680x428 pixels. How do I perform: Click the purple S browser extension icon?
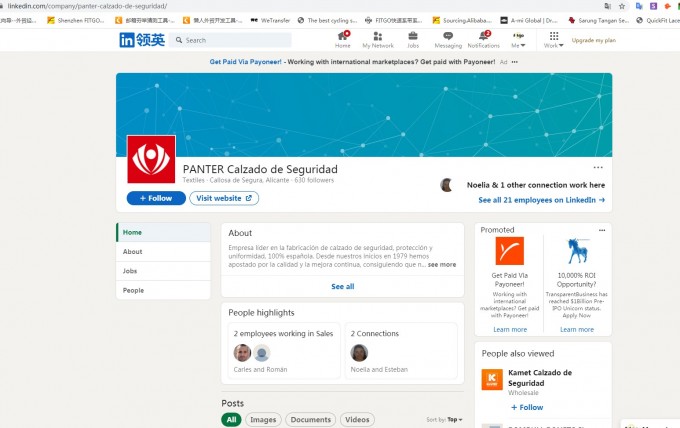tap(653, 6)
